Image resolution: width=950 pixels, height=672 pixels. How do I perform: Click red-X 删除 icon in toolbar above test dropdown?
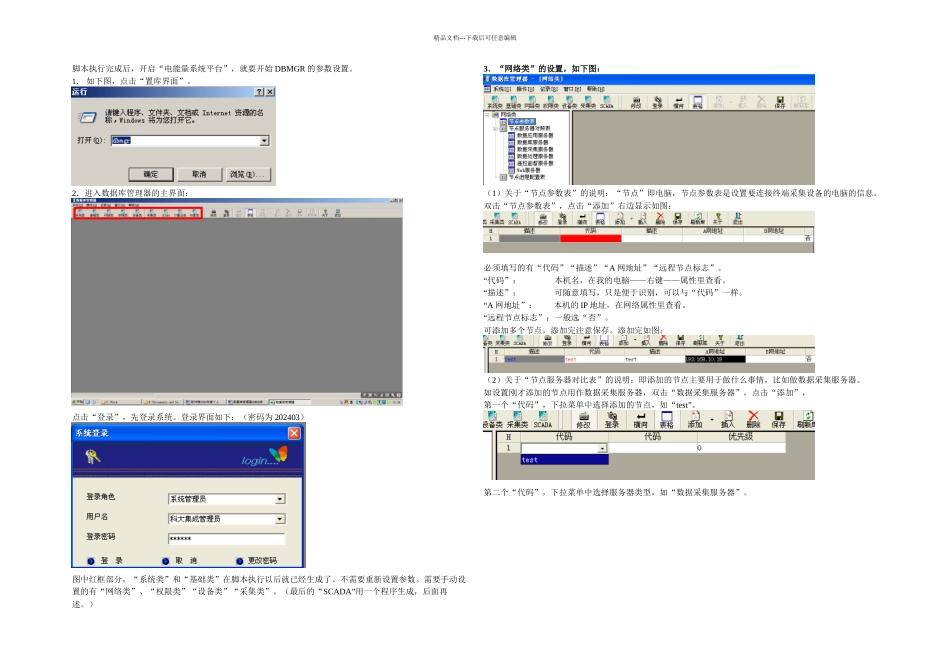[x=753, y=420]
